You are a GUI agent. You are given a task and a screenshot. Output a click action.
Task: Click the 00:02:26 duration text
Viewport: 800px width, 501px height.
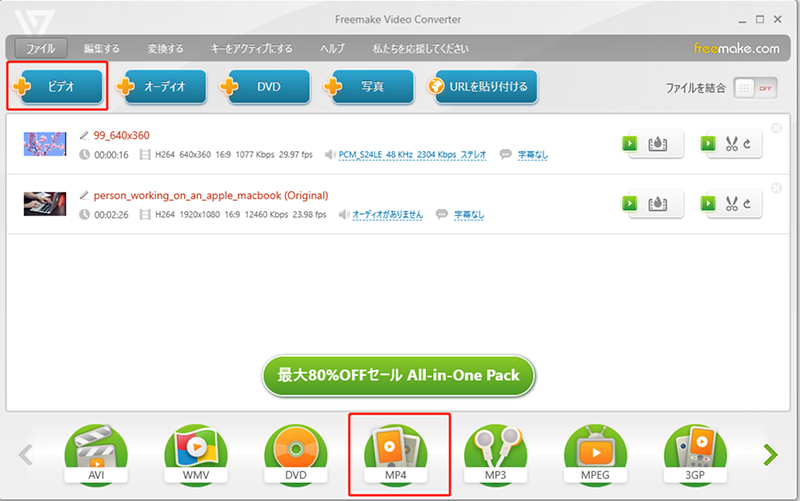[111, 215]
